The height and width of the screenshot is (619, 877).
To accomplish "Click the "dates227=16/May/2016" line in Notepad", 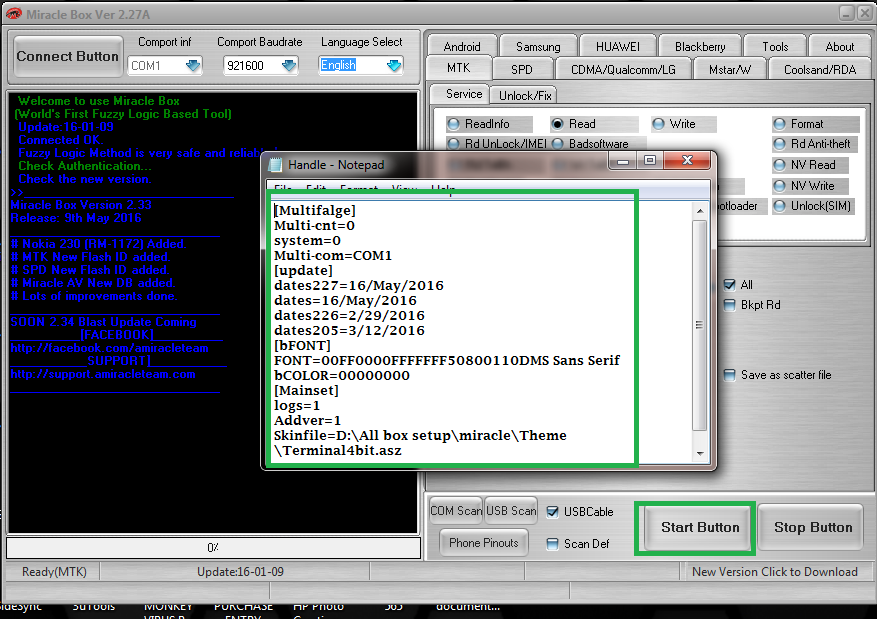I will tap(359, 285).
